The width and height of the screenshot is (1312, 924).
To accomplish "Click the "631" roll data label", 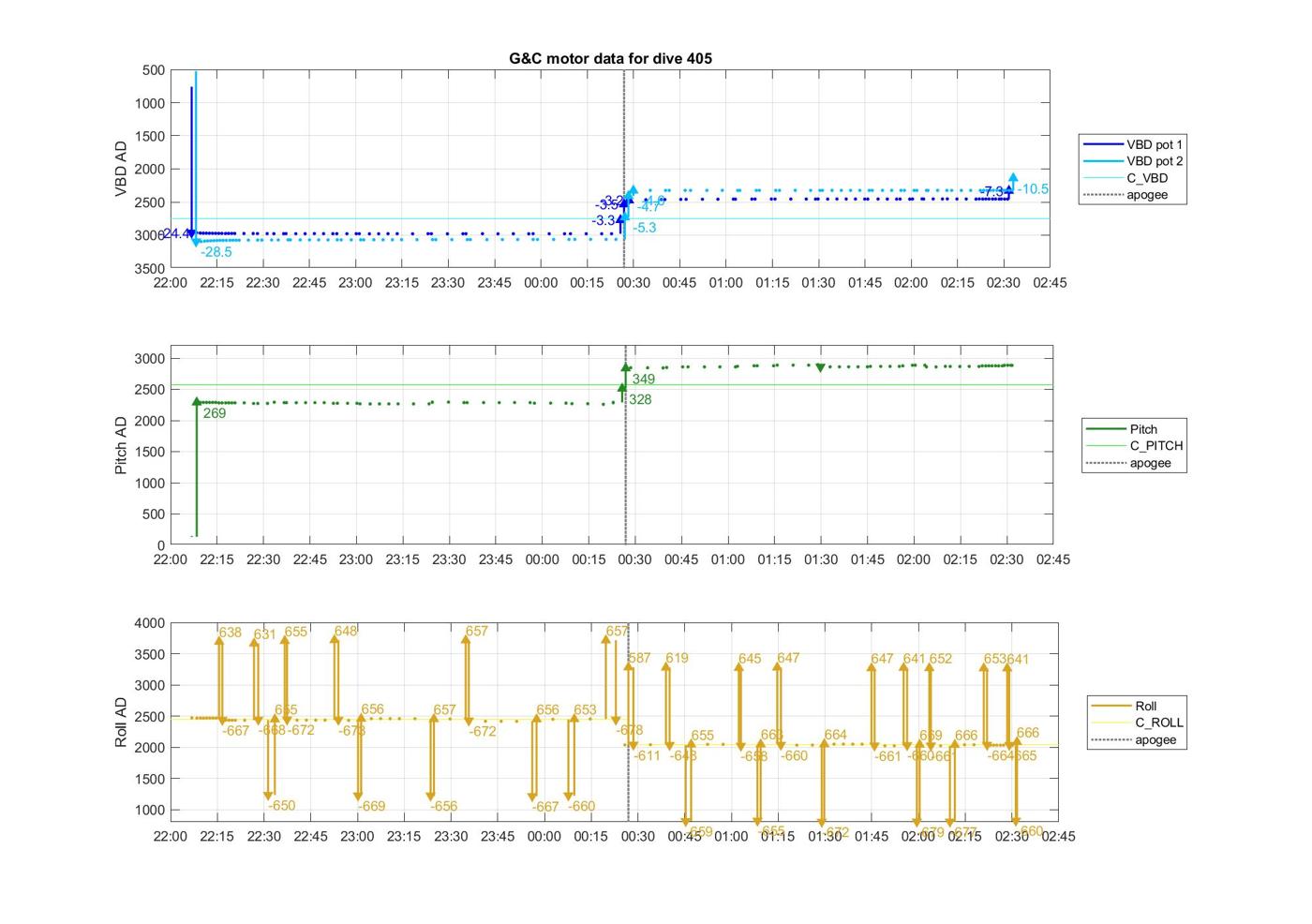I will tap(265, 634).
